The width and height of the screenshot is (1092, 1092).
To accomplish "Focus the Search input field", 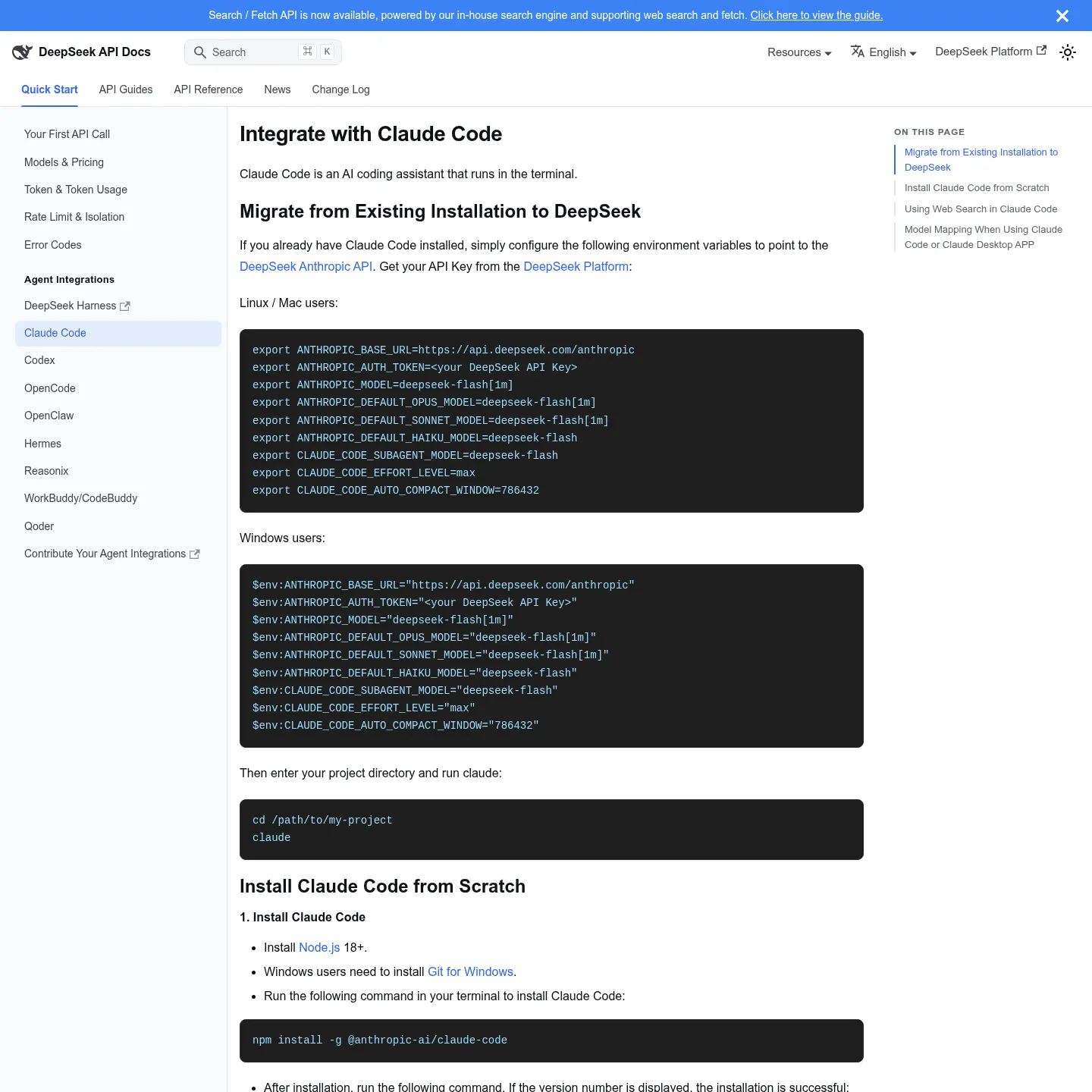I will point(263,52).
